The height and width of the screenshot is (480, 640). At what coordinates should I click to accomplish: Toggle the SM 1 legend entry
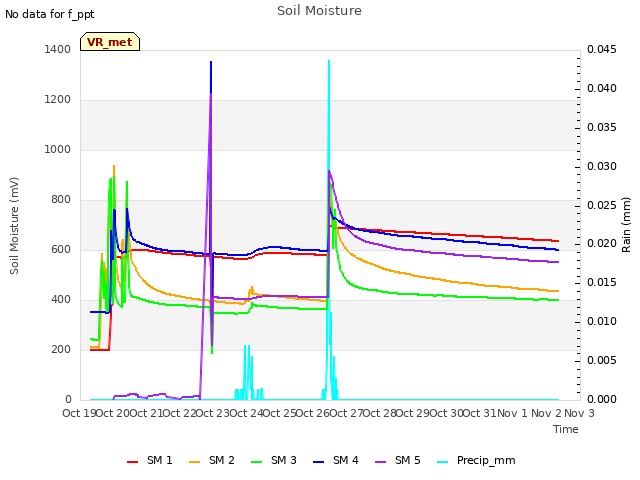point(150,460)
